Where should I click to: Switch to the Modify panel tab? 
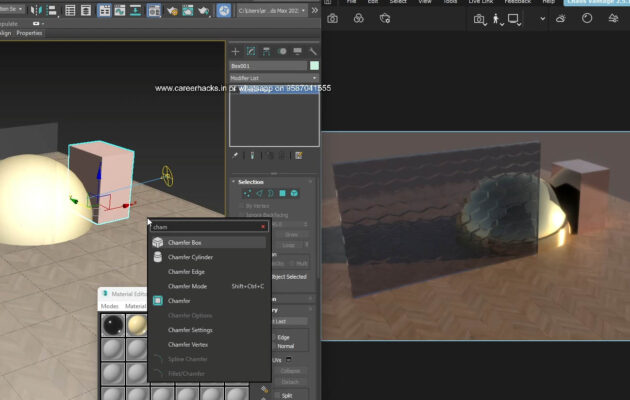click(251, 51)
